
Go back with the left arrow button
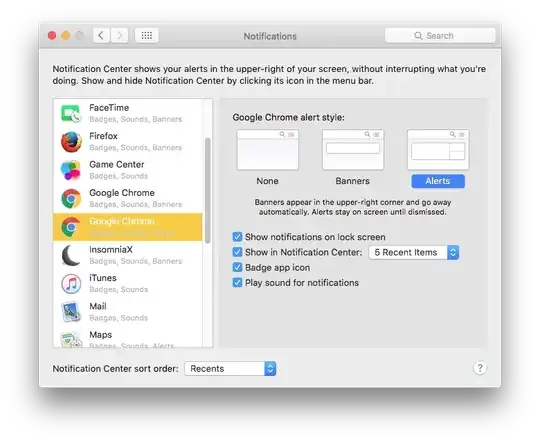101,35
